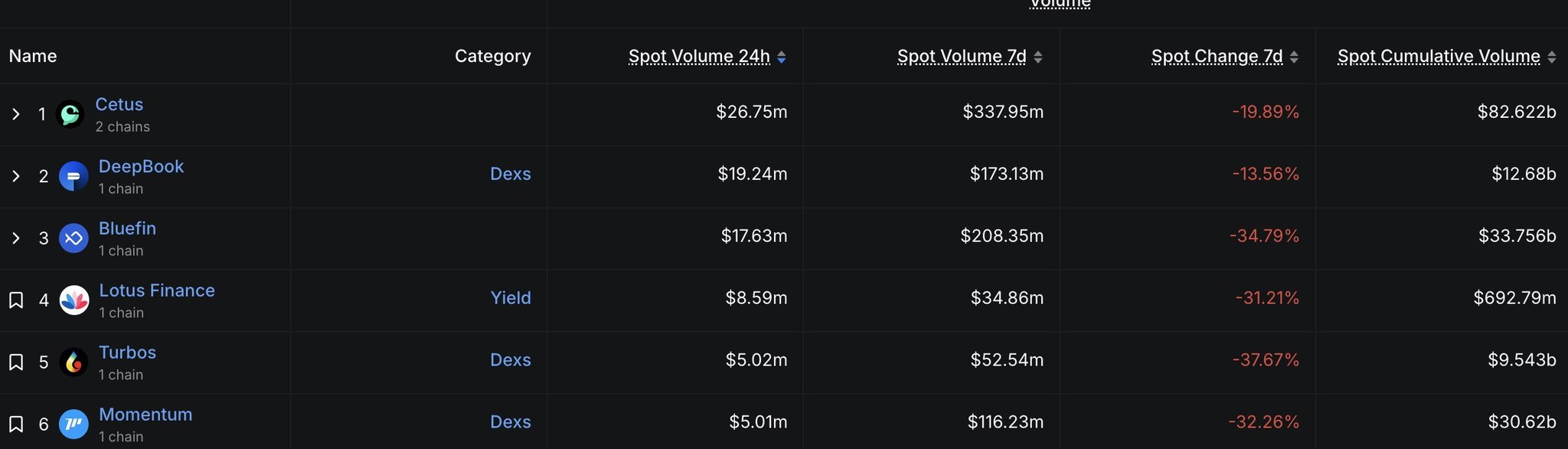Click the Cetus protocol logo icon
1568x449 pixels.
tap(70, 115)
